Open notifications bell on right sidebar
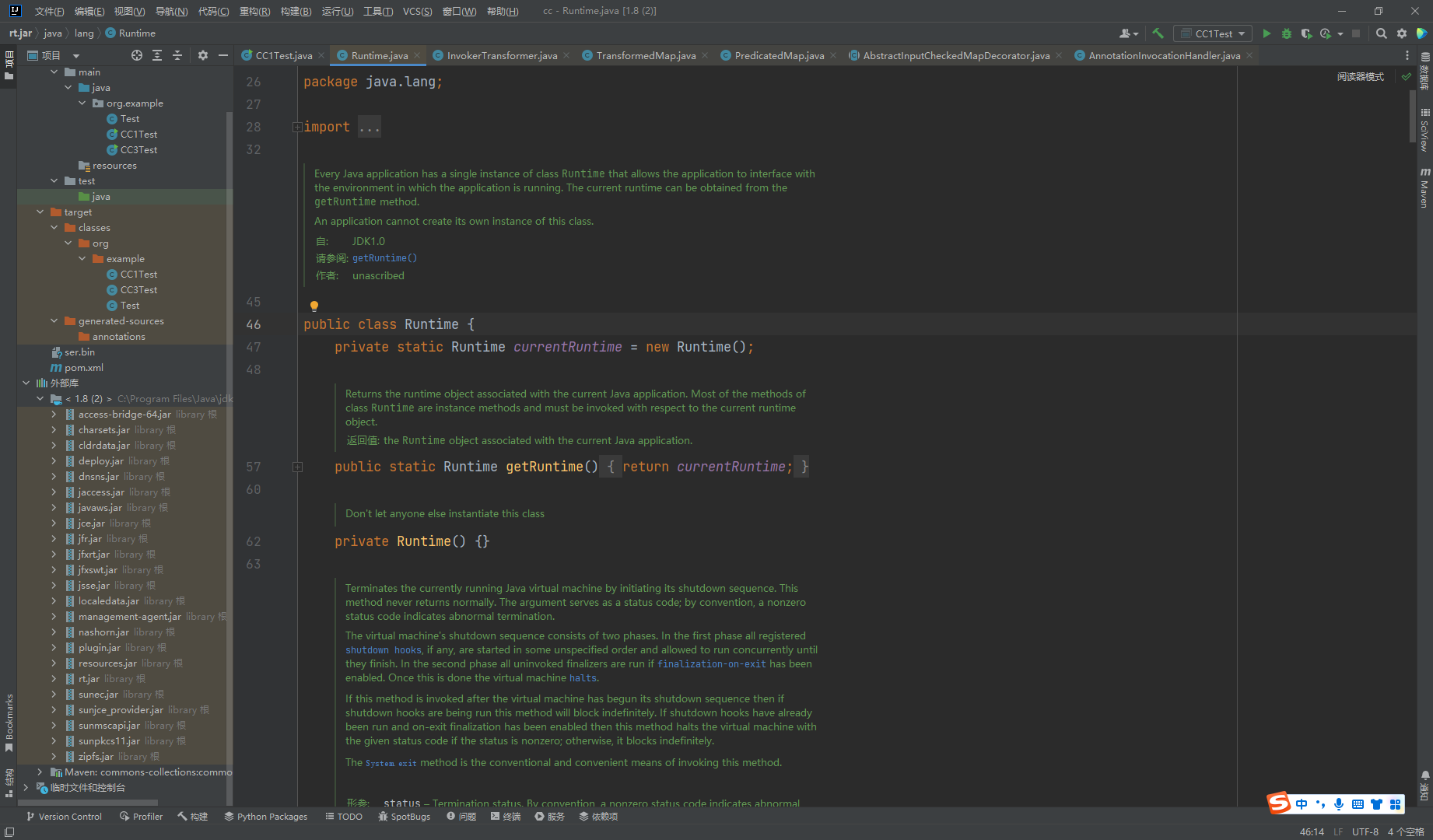This screenshot has height=840, width=1433. click(1424, 776)
